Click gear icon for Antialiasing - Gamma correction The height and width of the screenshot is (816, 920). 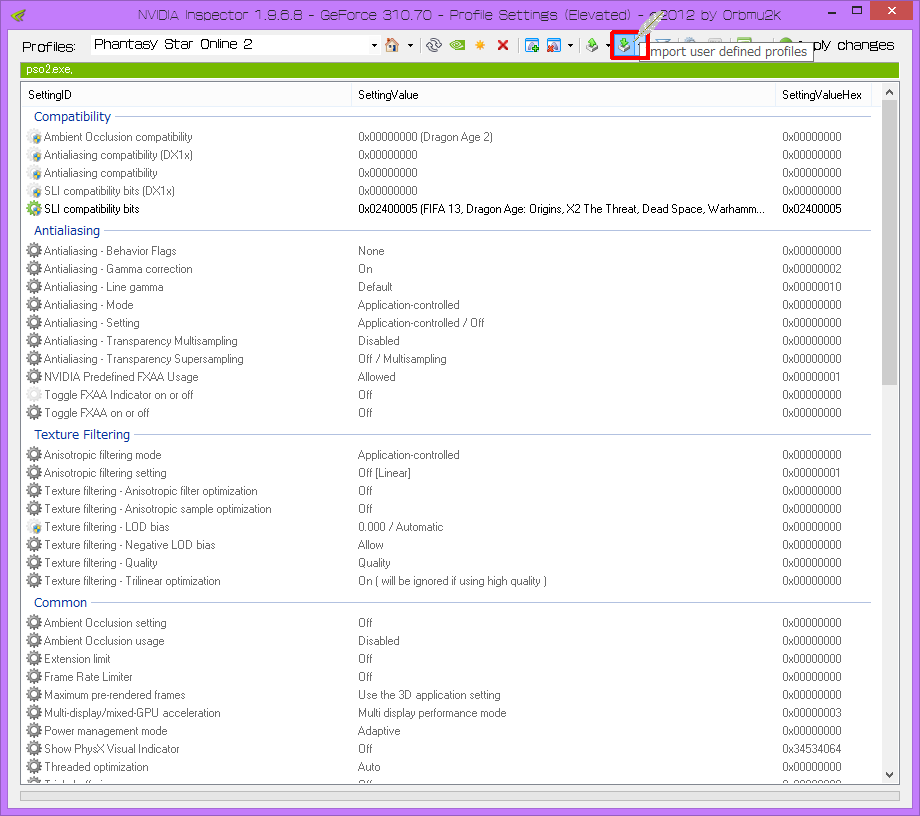pyautogui.click(x=34, y=269)
